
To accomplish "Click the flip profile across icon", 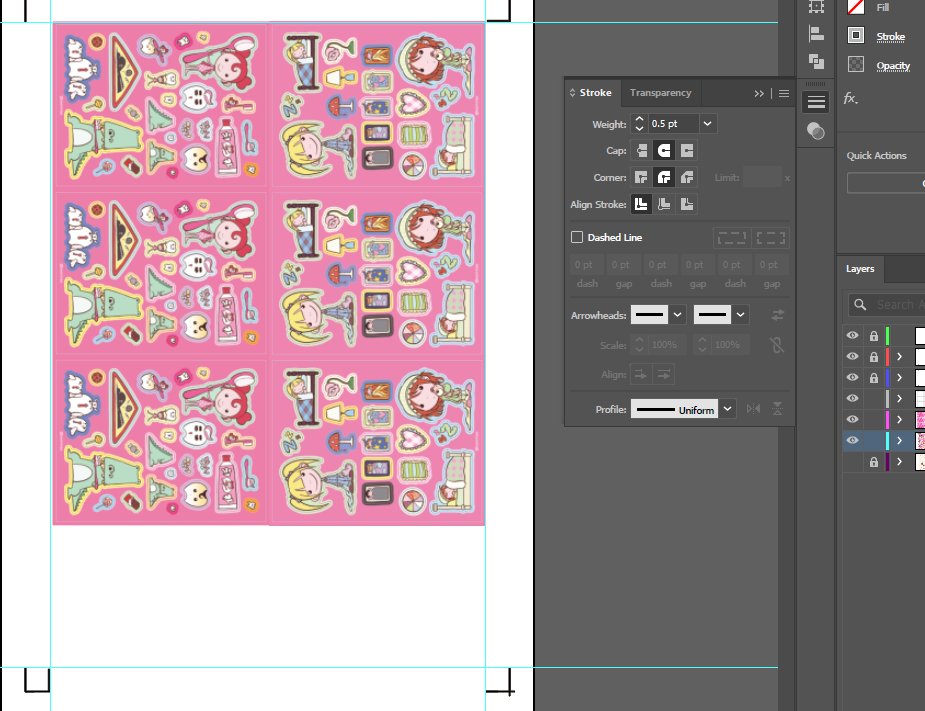I will [778, 409].
